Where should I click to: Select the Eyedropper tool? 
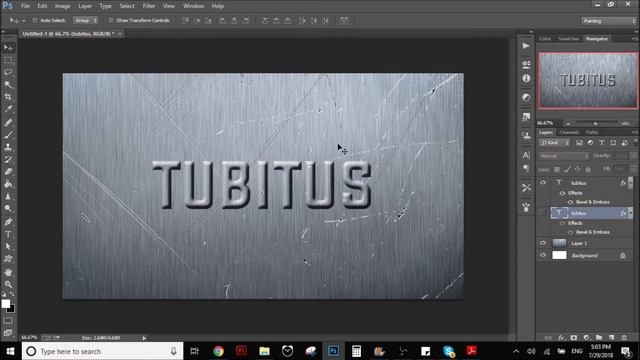pos(8,109)
